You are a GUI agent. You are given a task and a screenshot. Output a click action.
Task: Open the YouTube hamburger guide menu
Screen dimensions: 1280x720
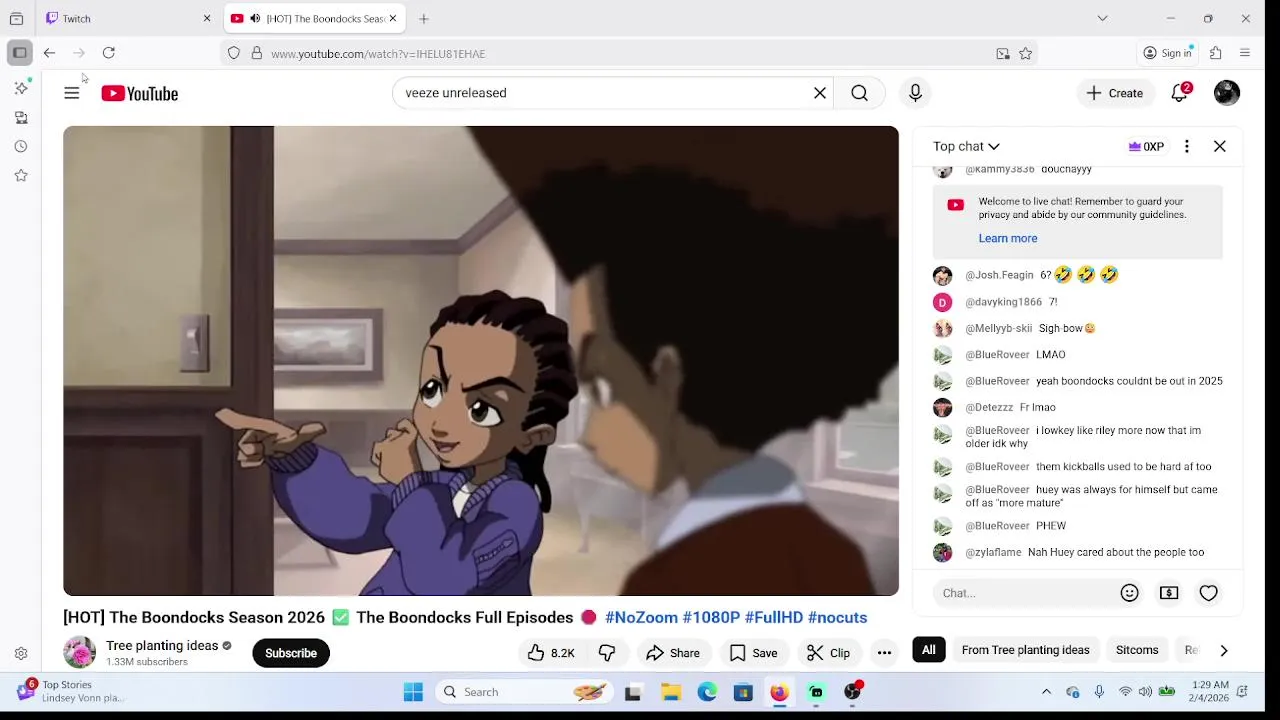(x=71, y=93)
